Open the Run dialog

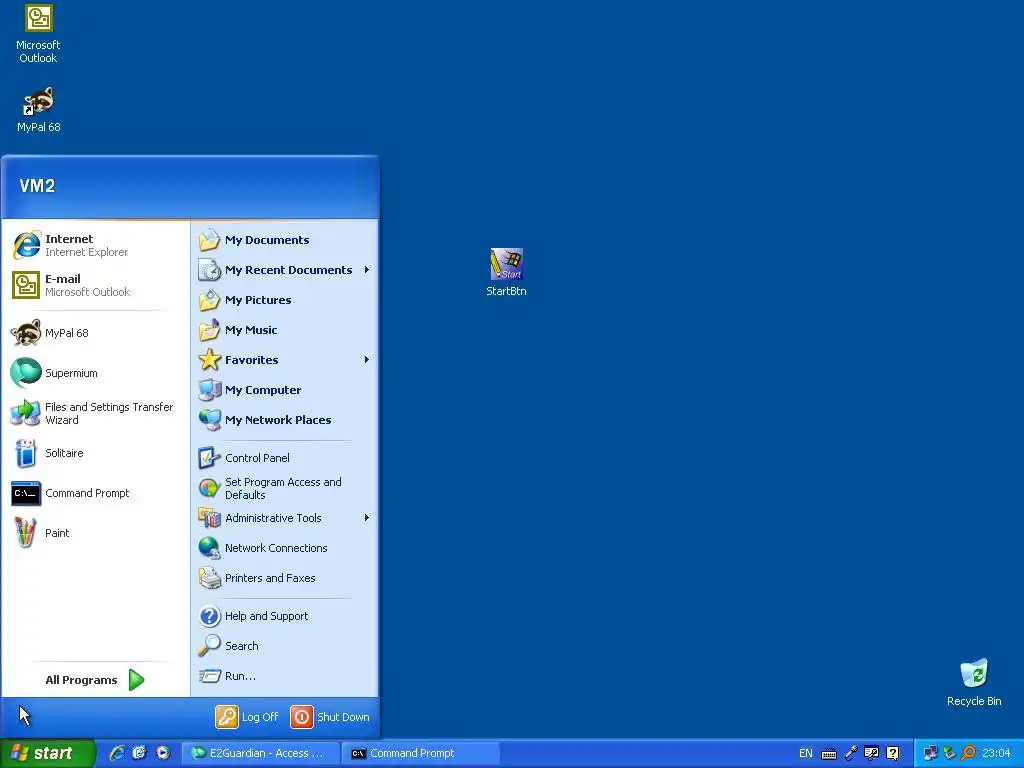[x=285, y=676]
